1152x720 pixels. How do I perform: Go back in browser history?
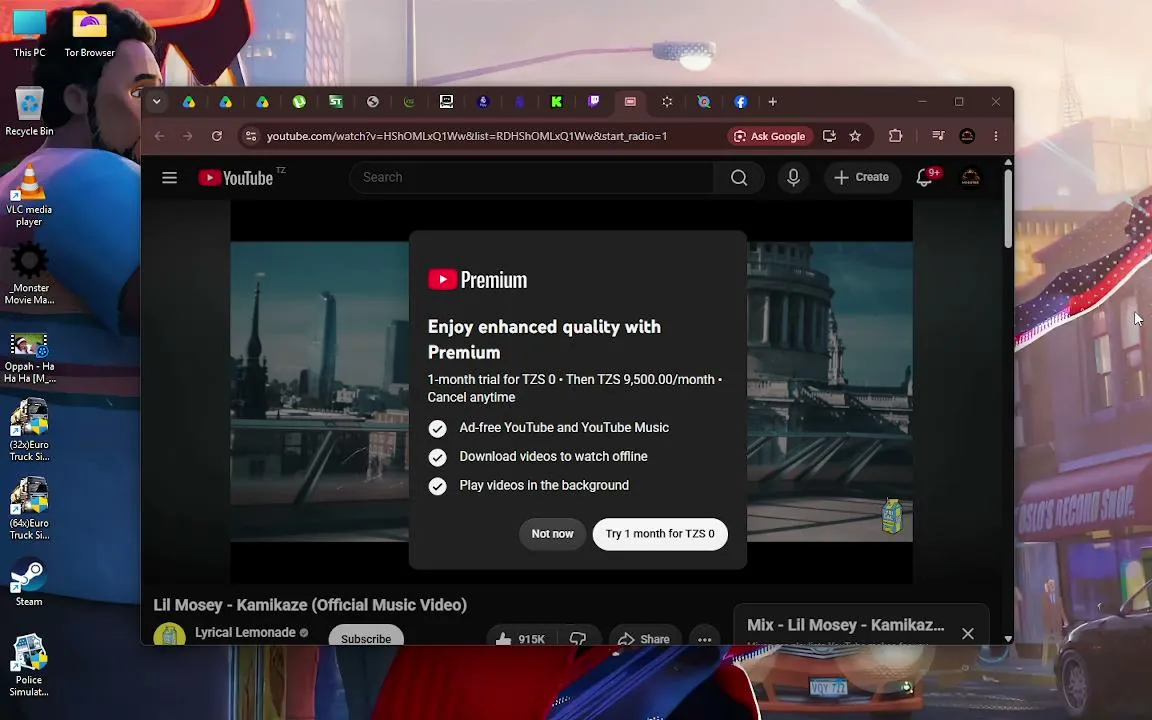[159, 136]
